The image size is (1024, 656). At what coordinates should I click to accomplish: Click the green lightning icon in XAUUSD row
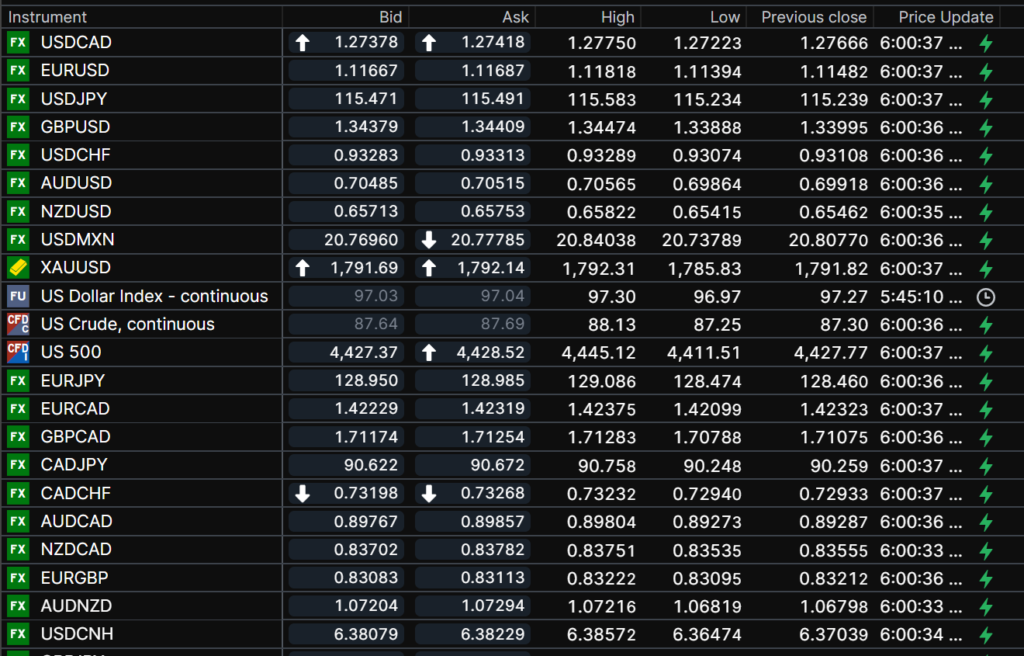986,269
